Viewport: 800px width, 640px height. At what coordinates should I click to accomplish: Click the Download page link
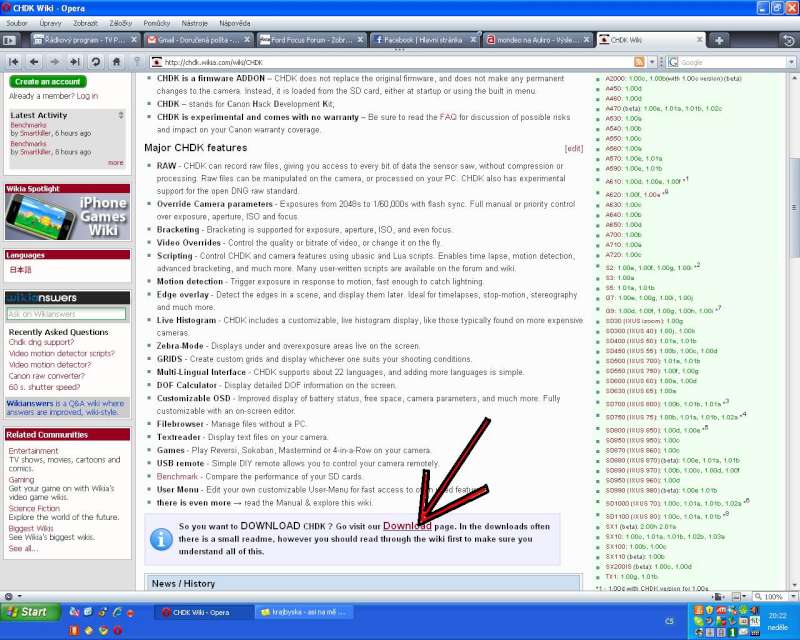coord(407,525)
